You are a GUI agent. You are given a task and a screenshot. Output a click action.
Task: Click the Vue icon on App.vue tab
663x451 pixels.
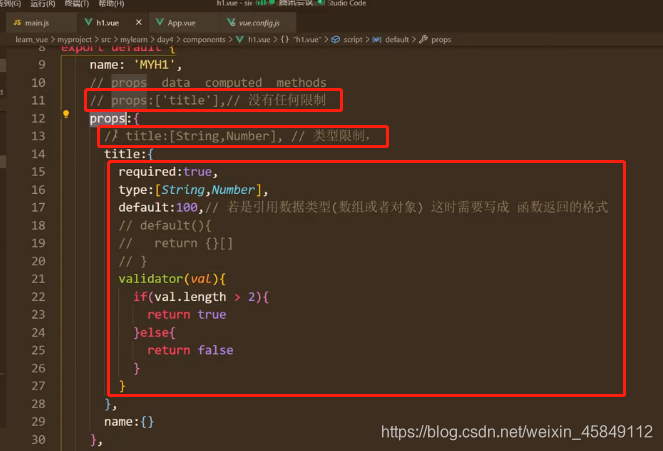[159, 22]
